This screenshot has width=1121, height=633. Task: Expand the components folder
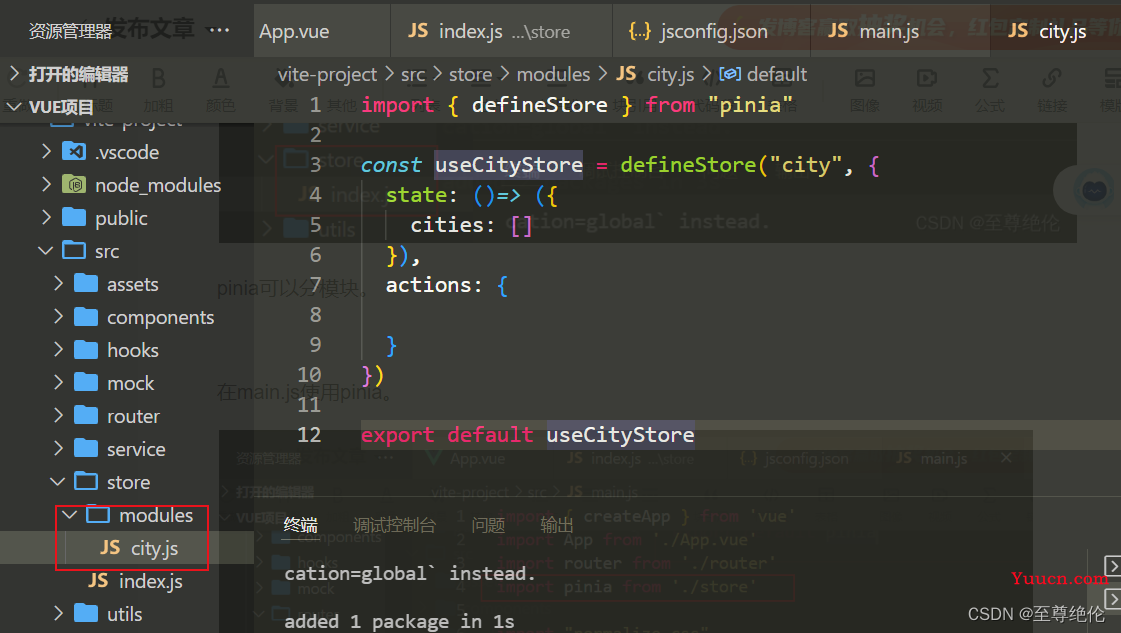[x=59, y=317]
